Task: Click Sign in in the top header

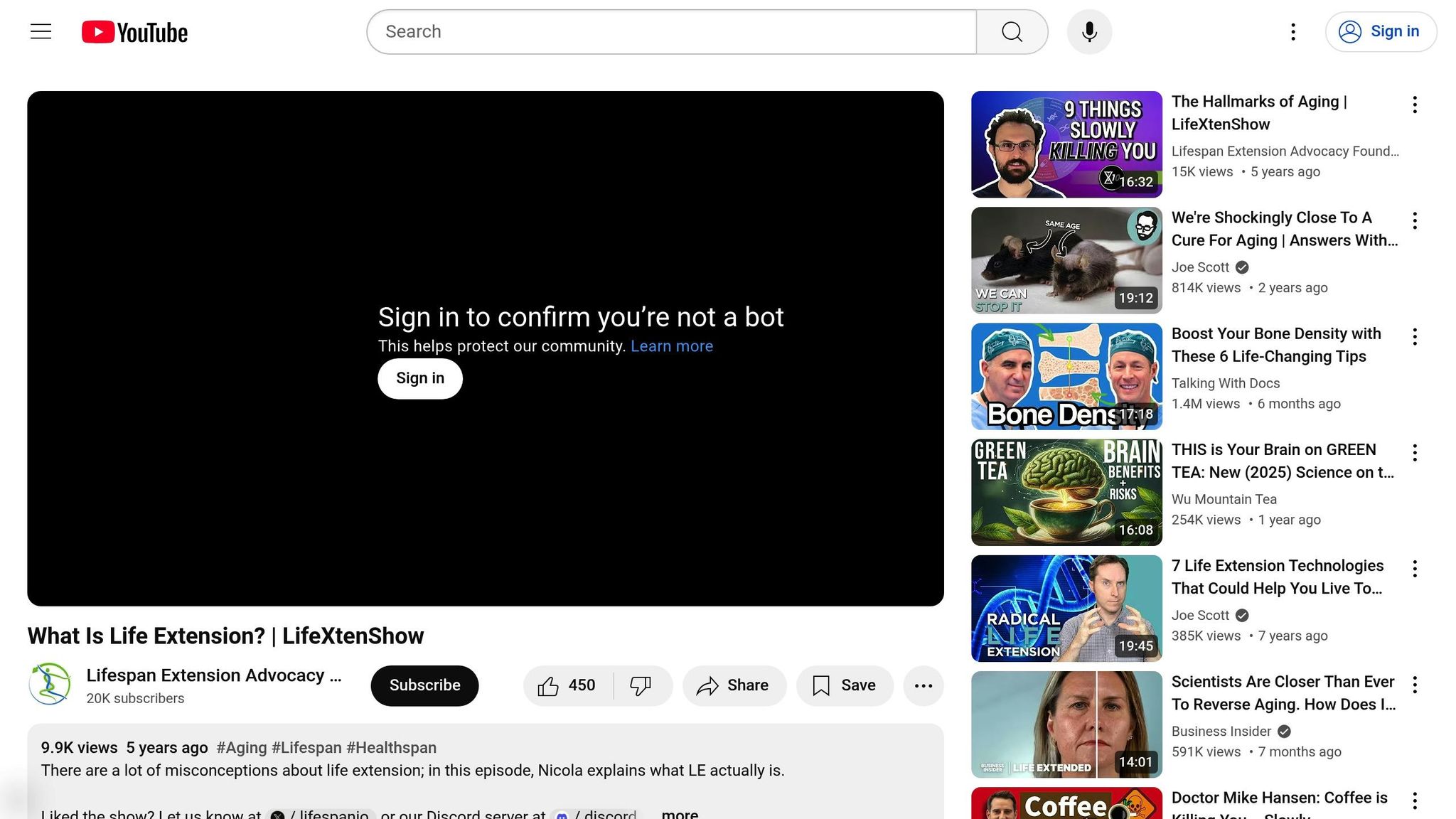Action: [1381, 32]
